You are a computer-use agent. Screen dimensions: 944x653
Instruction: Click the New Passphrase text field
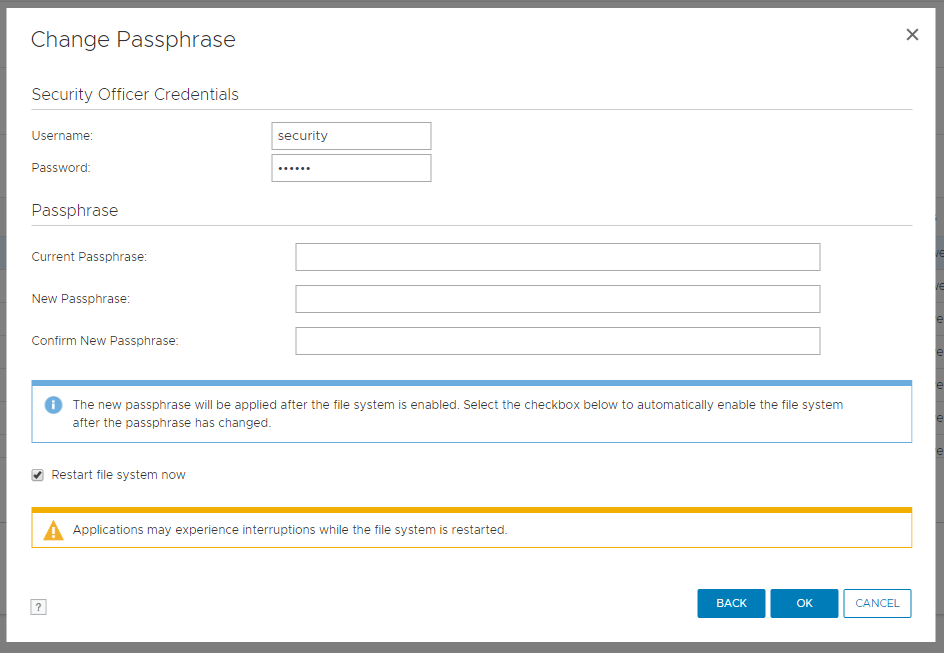point(557,299)
